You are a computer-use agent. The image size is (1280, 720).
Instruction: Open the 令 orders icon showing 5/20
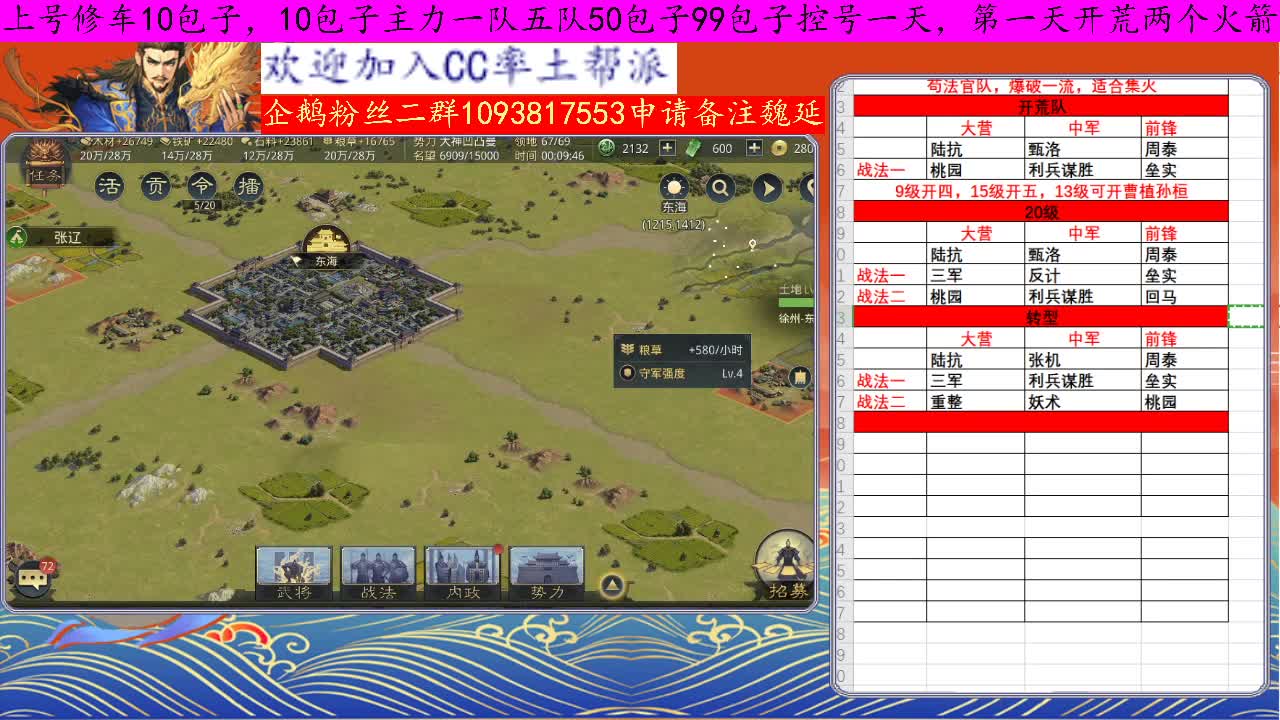[203, 187]
